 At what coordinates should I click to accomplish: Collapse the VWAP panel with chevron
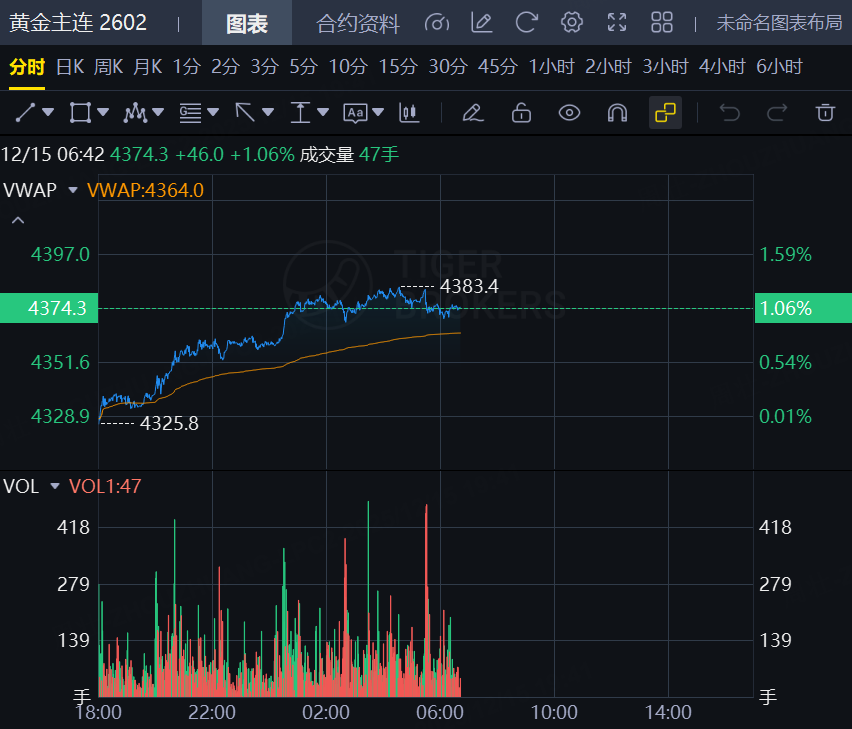(17, 220)
